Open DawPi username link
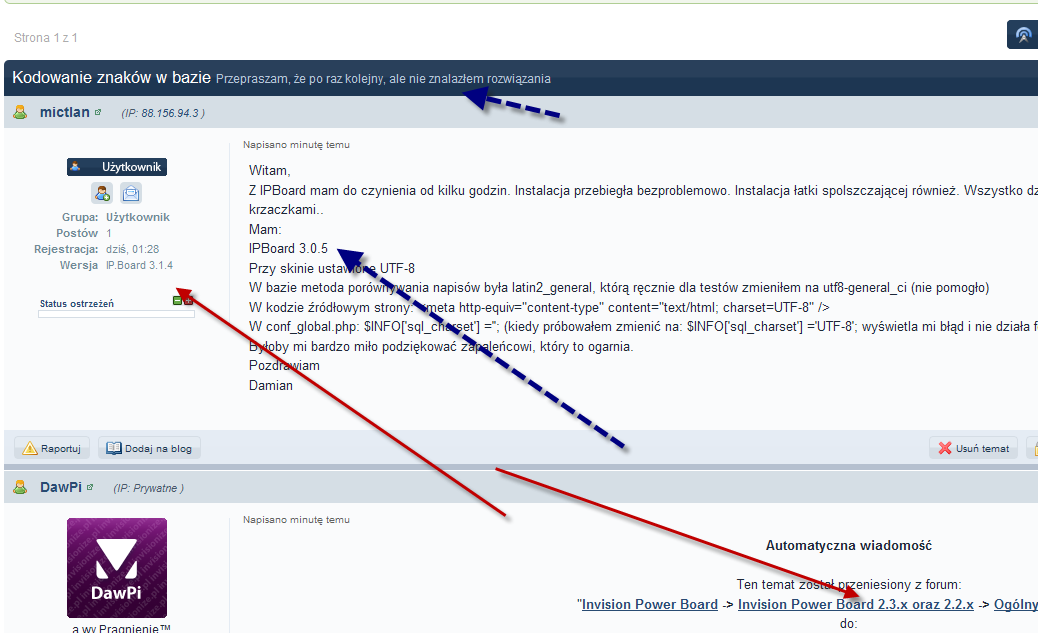 (60, 487)
